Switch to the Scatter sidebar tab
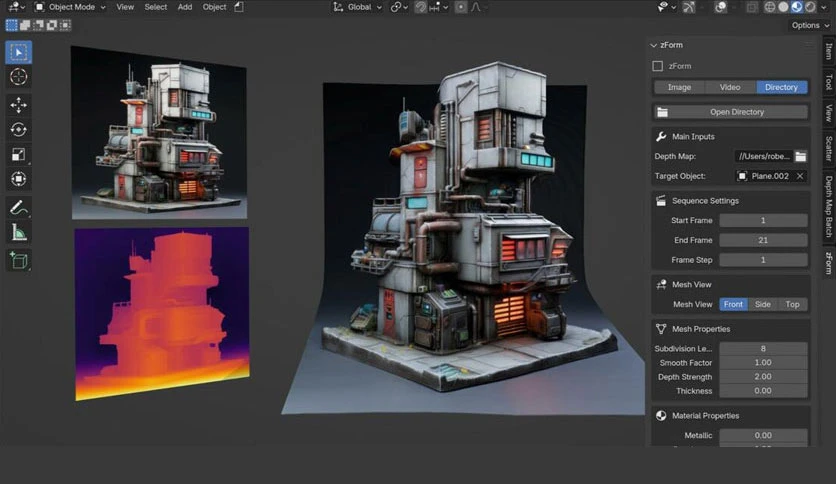Image resolution: width=836 pixels, height=484 pixels. pyautogui.click(x=829, y=148)
